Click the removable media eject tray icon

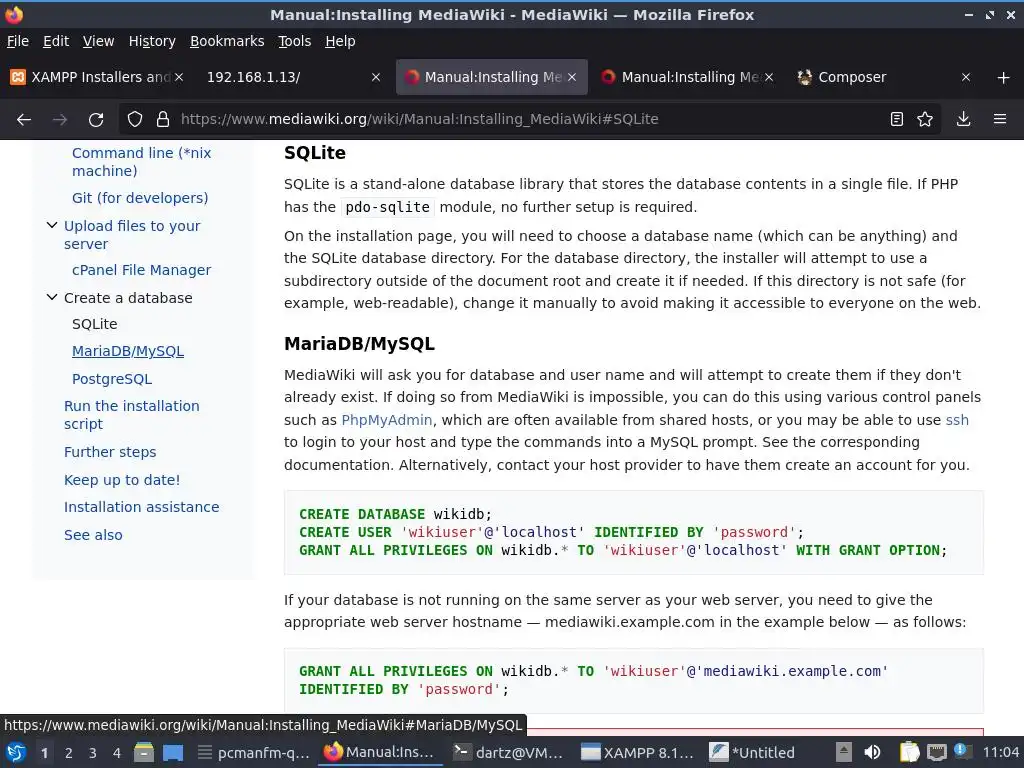click(844, 752)
